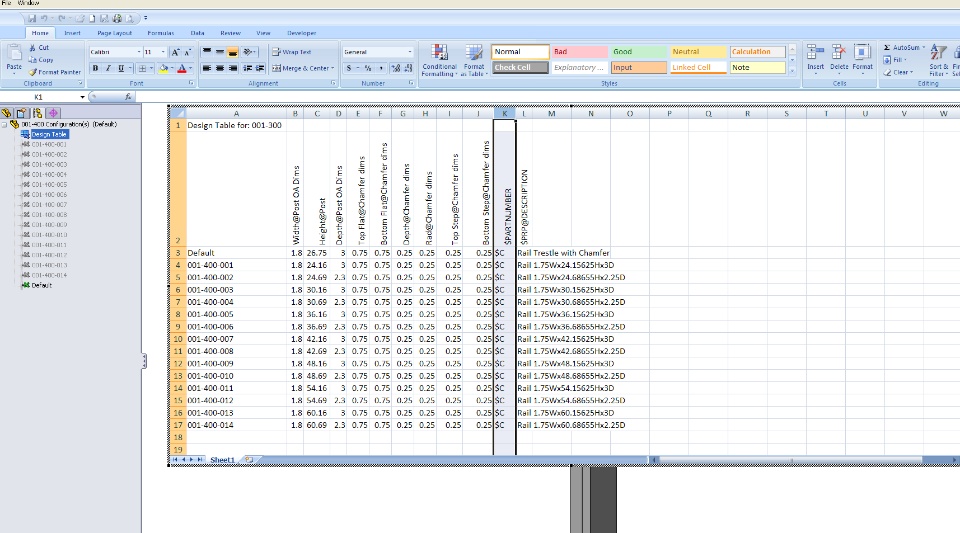Open the Developer ribbon tab

coord(301,33)
